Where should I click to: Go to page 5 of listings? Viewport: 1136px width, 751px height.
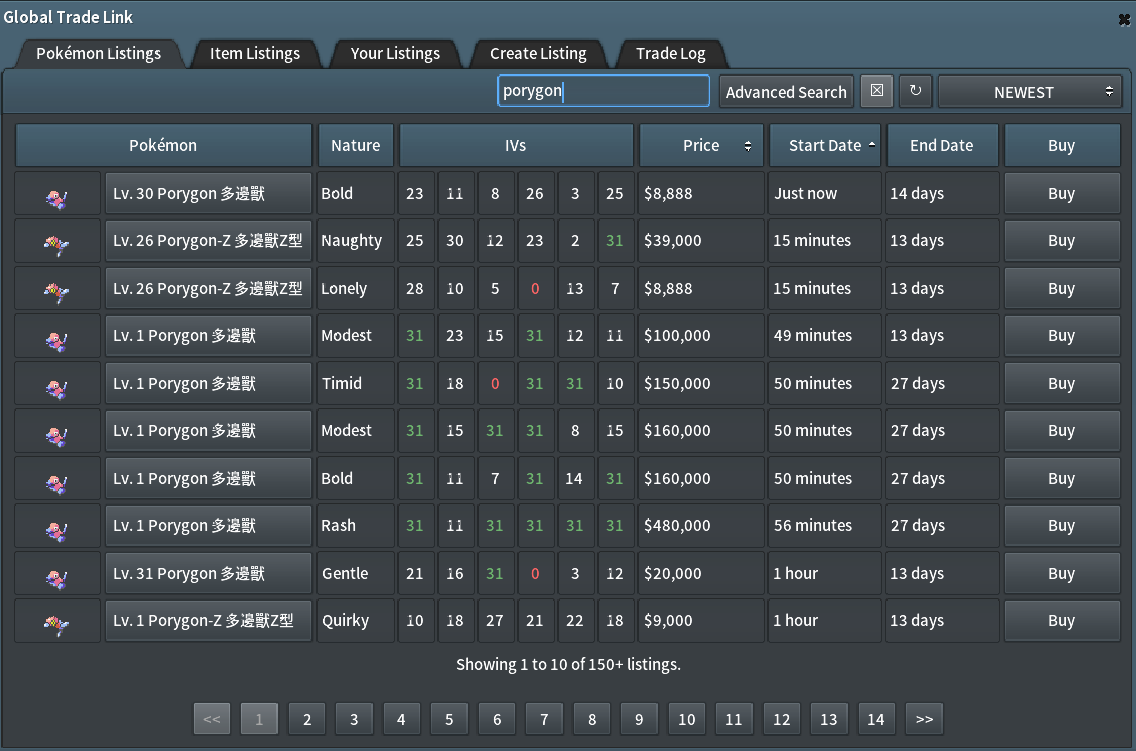click(449, 719)
